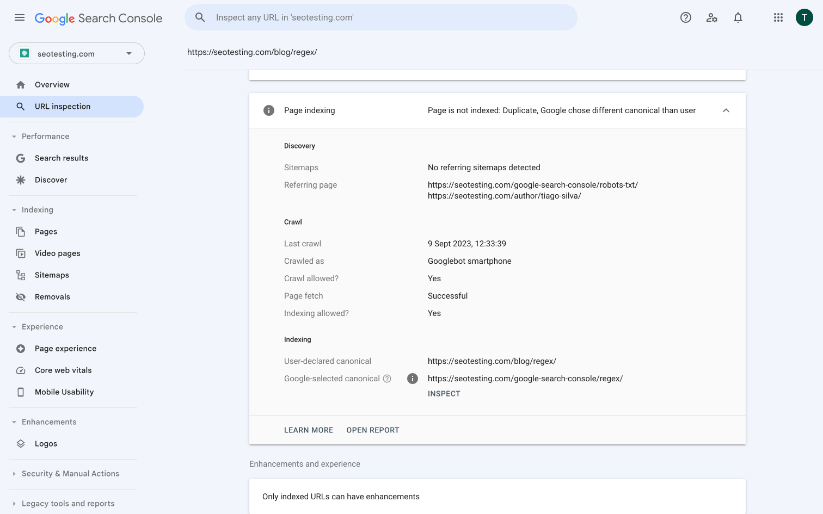Click the Video pages icon
823x514 pixels.
coord(20,254)
